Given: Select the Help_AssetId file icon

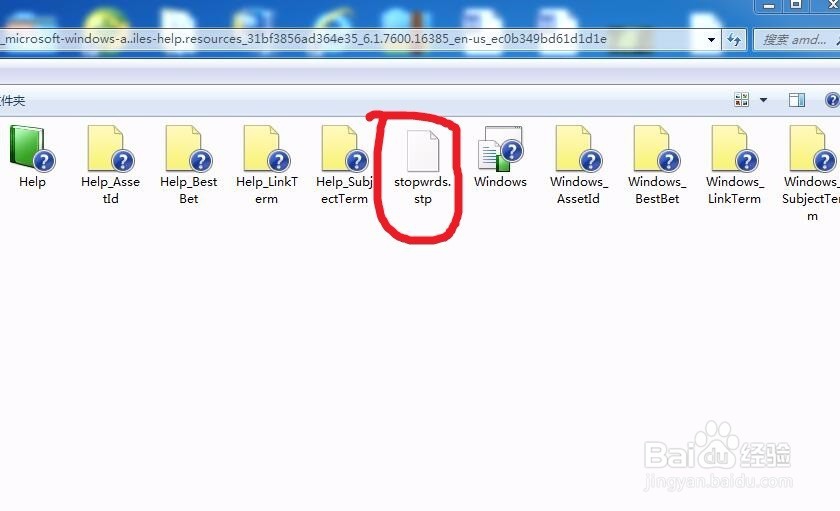Looking at the screenshot, I should coord(110,148).
